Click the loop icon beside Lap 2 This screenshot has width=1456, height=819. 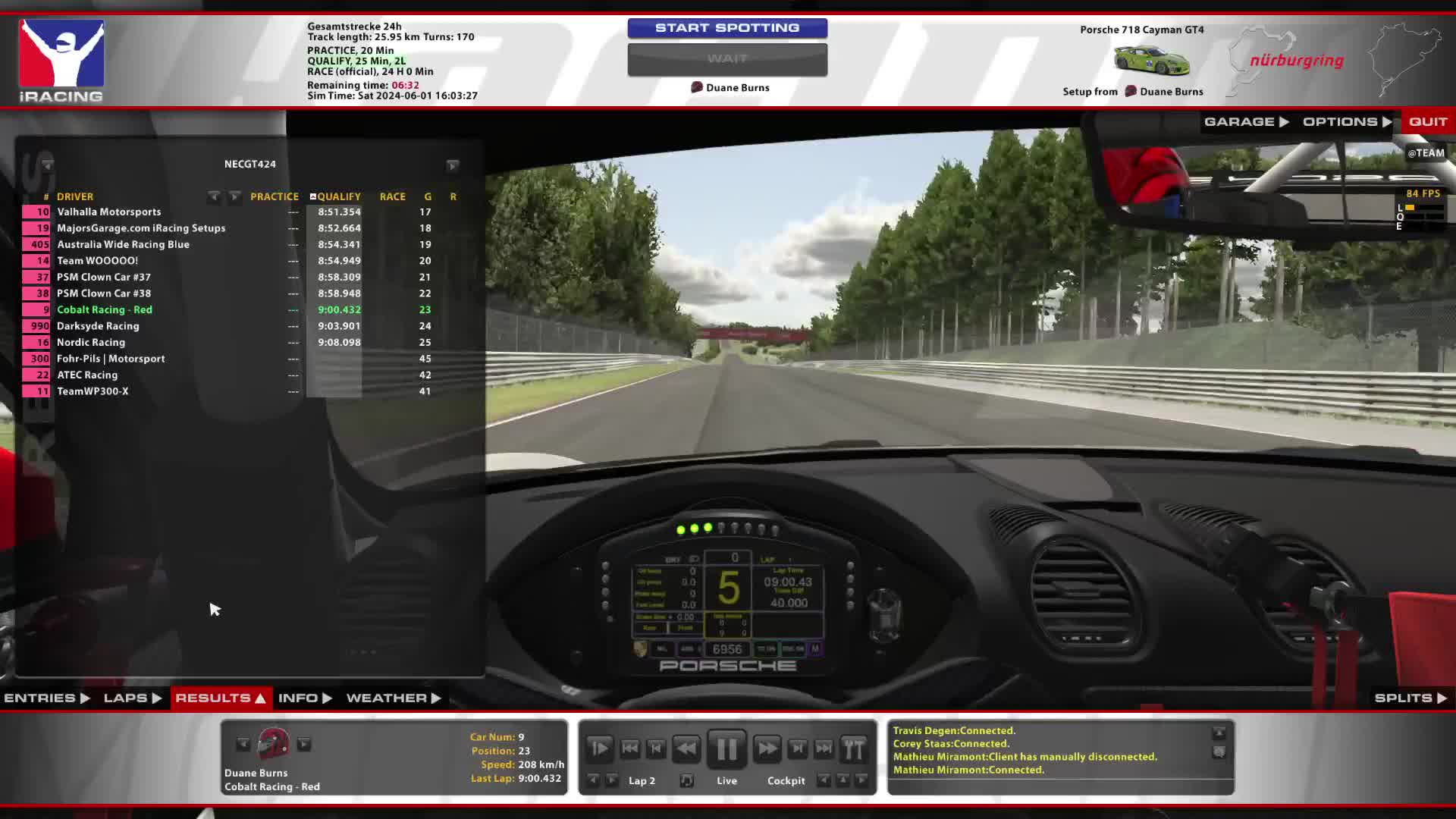point(686,780)
